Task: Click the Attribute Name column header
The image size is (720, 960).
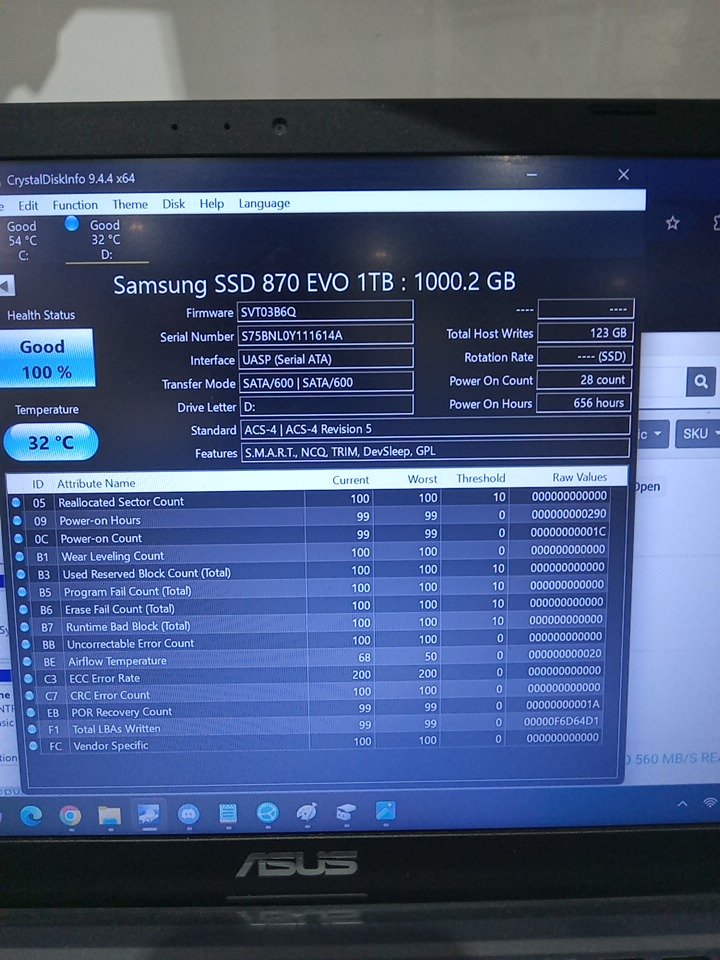Action: (96, 484)
